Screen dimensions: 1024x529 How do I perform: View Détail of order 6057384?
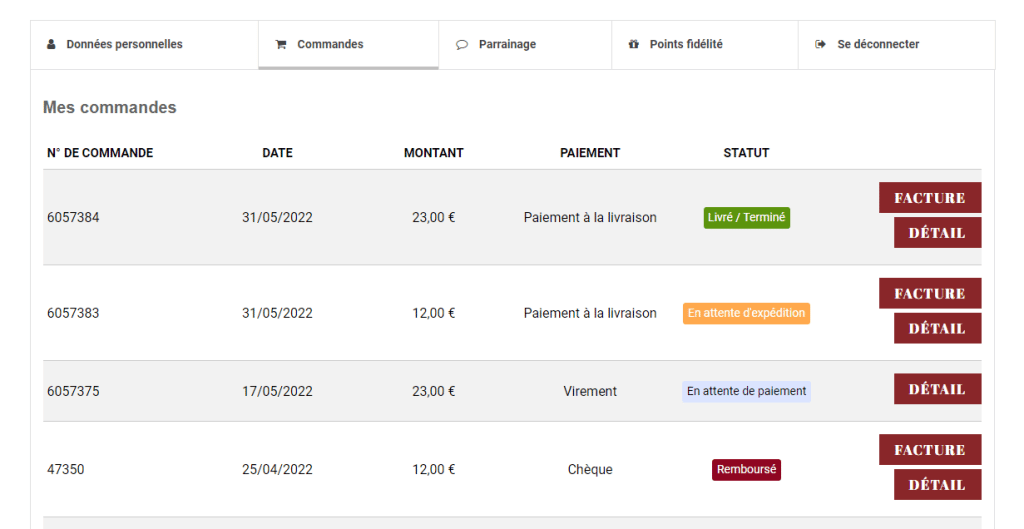tap(937, 232)
